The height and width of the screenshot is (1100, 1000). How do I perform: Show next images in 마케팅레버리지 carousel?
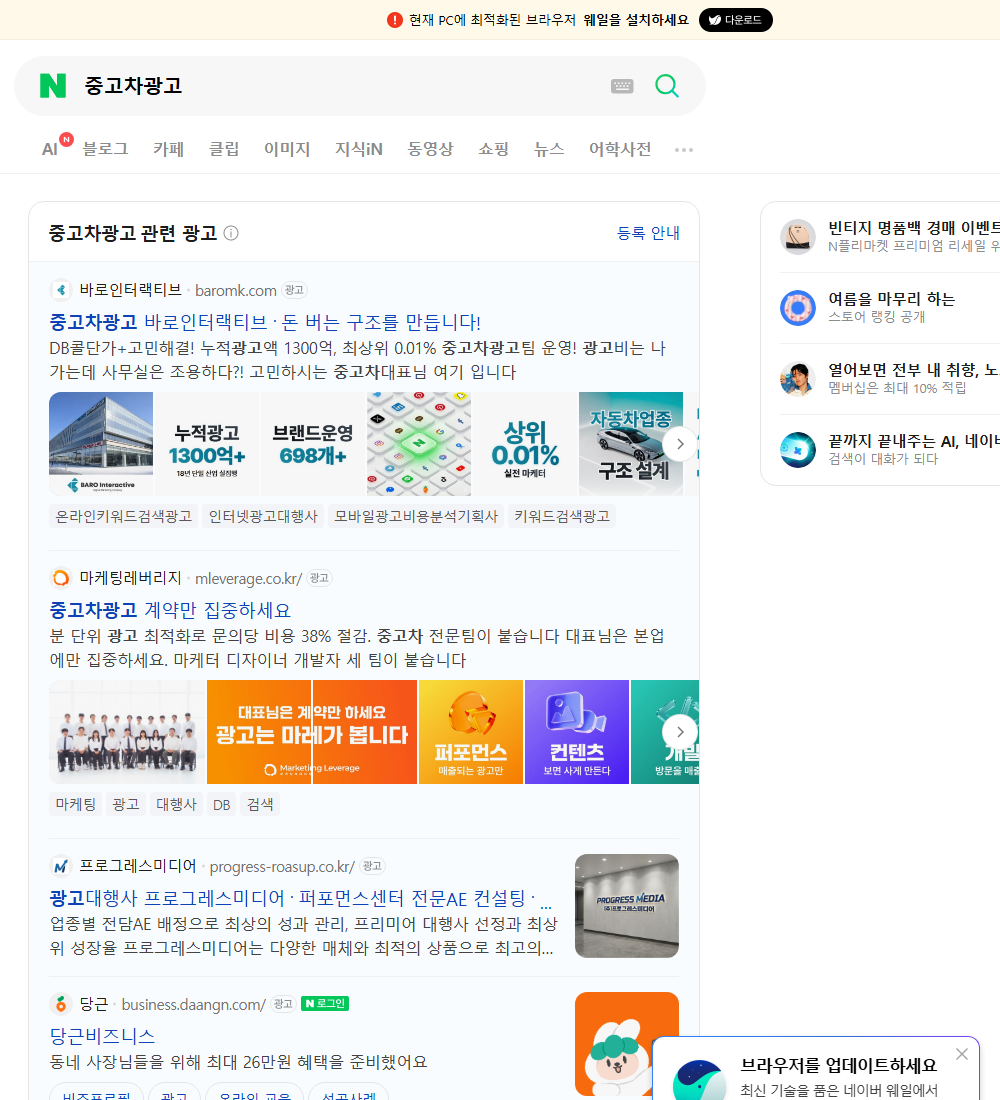pos(679,732)
